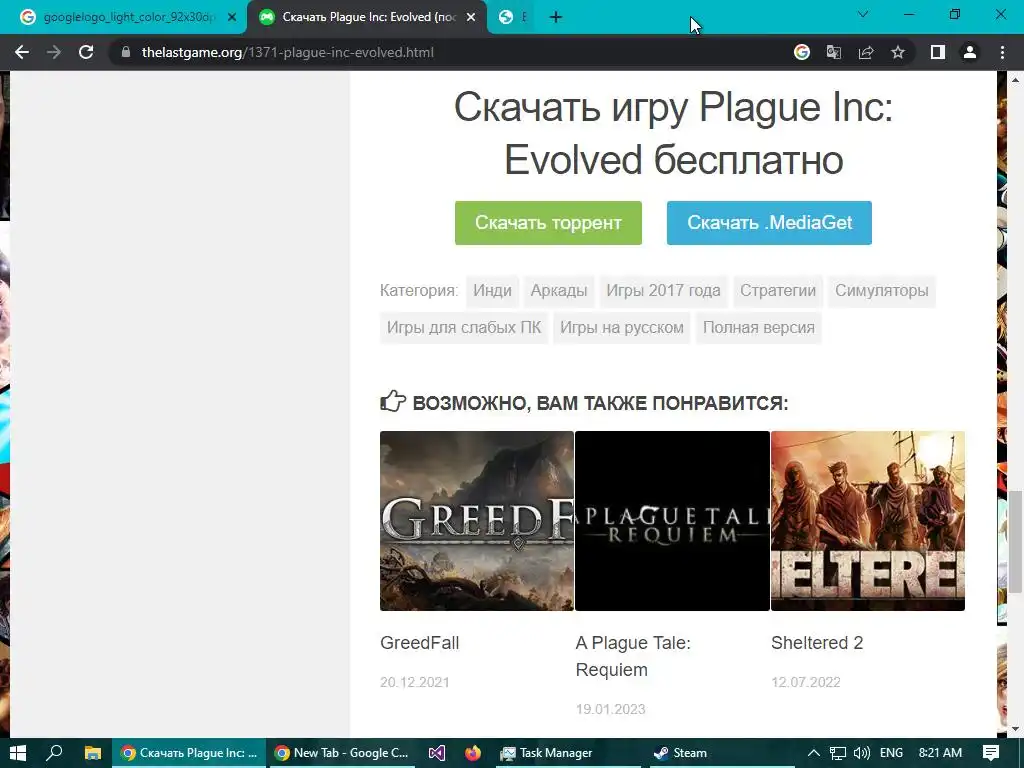
Task: Open the Sheltered 2 cover thumbnail
Action: [x=868, y=520]
